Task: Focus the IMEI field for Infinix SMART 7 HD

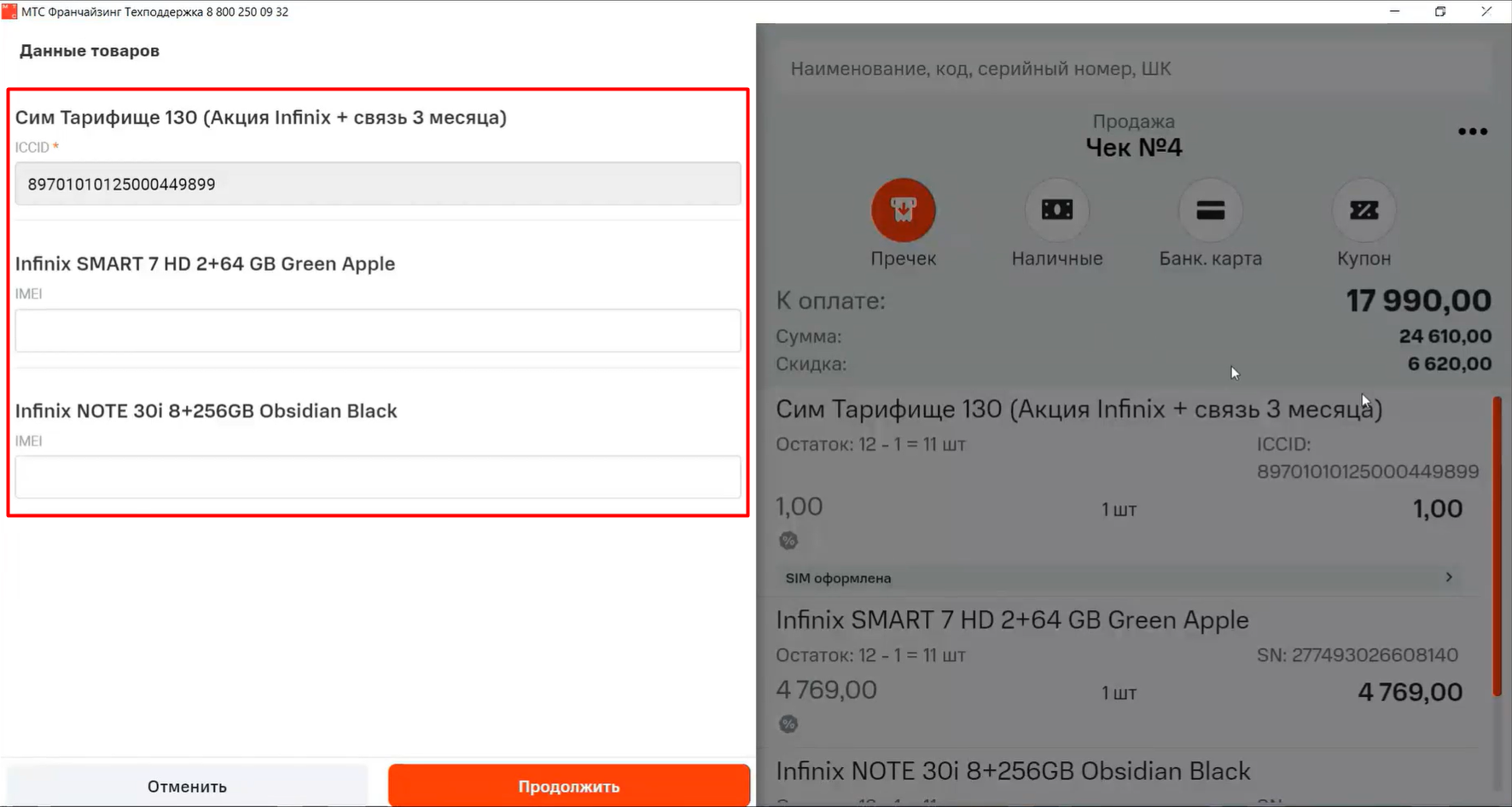Action: (377, 330)
